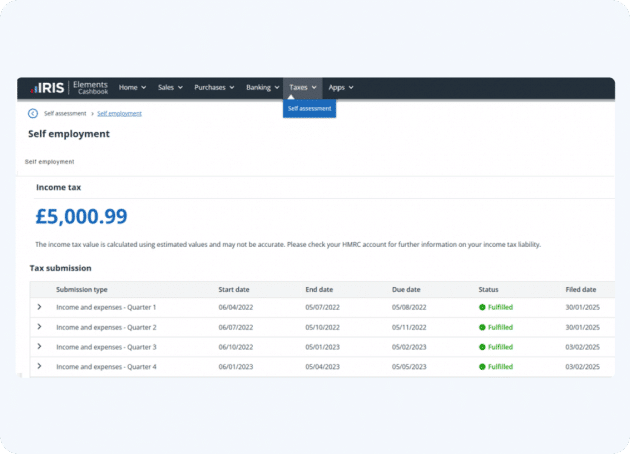Click end date 05/07/2022
630x454 pixels.
(x=322, y=307)
